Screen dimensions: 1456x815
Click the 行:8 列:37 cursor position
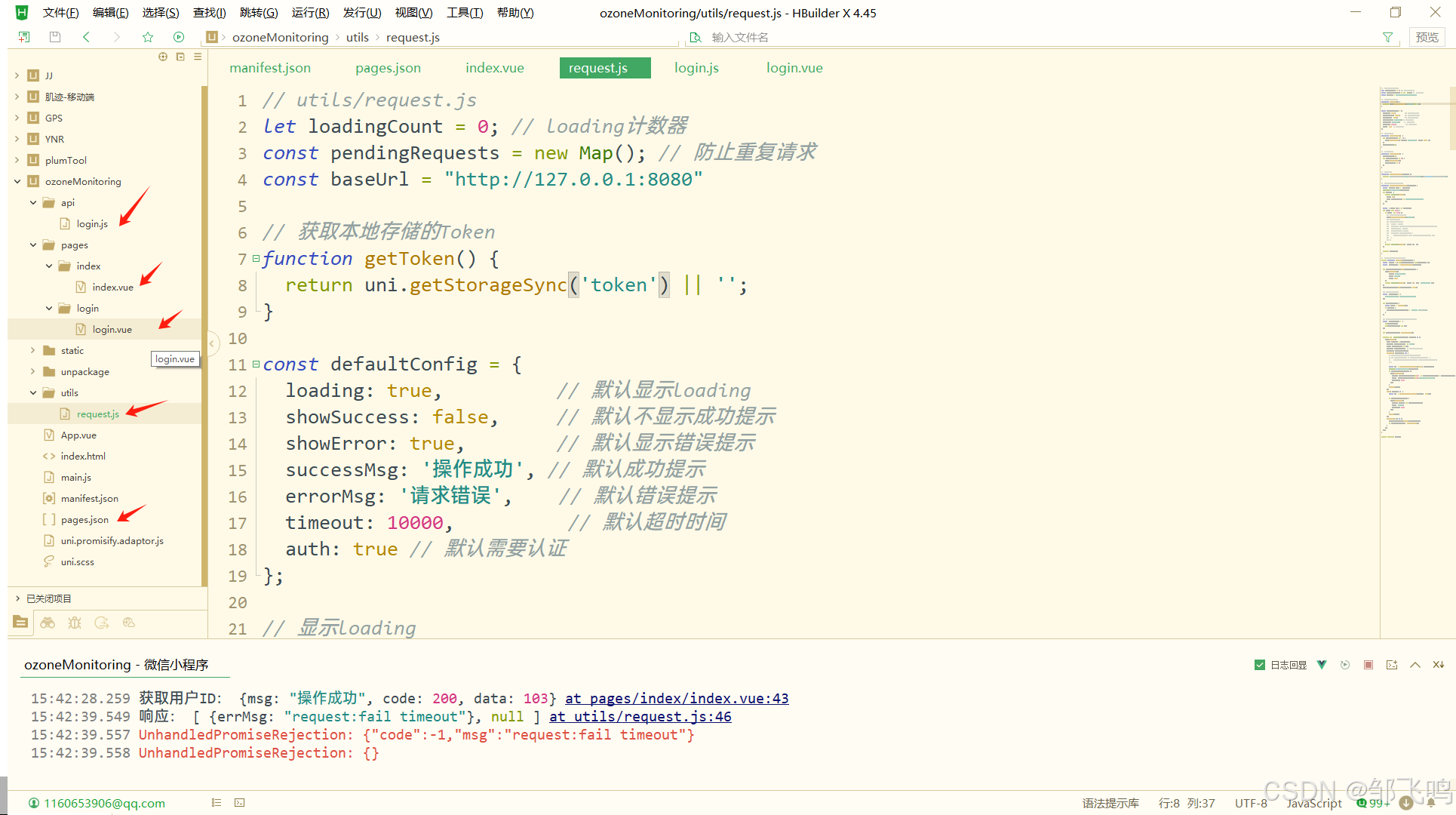[x=1187, y=803]
